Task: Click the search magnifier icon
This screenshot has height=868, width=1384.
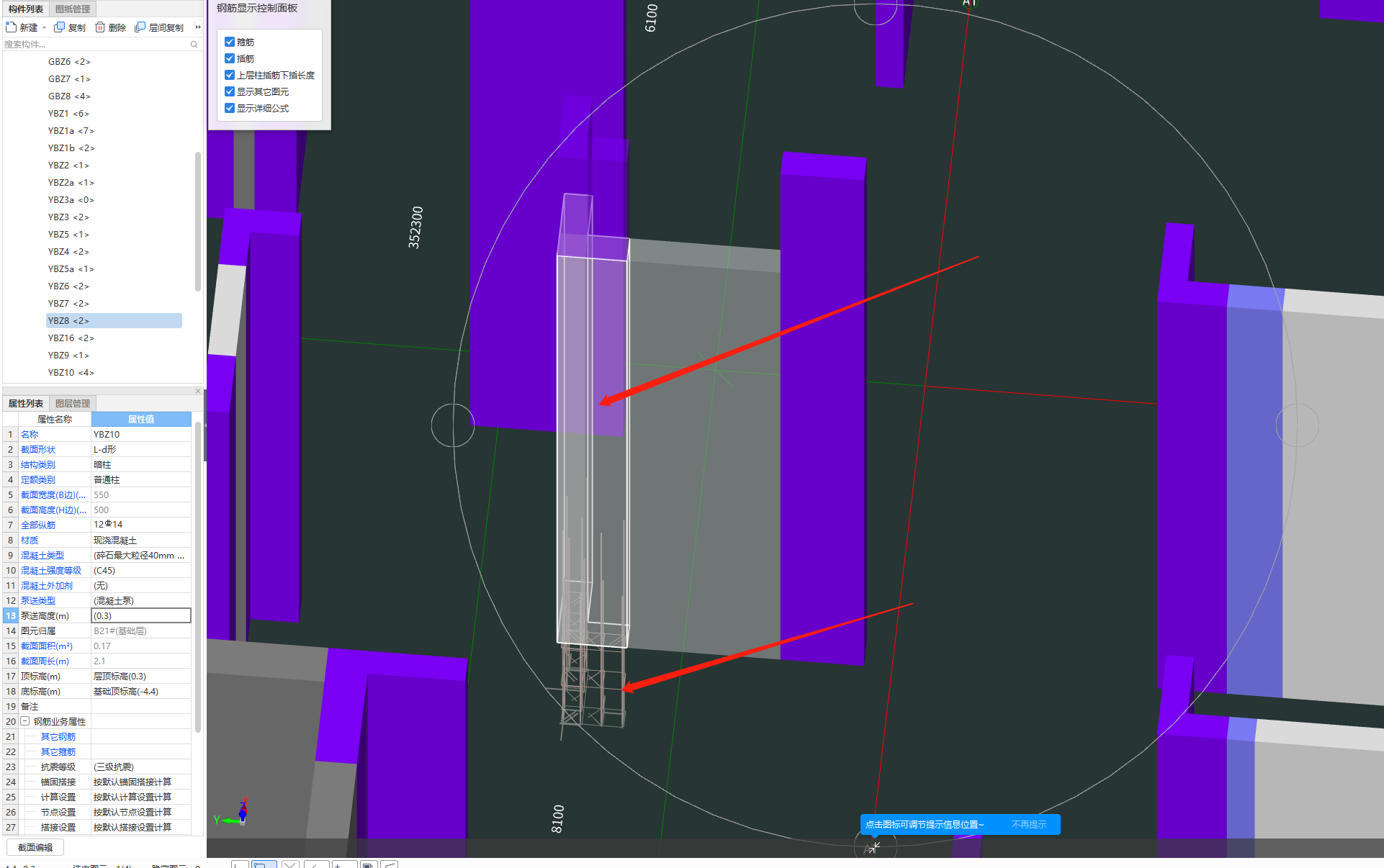Action: coord(194,45)
